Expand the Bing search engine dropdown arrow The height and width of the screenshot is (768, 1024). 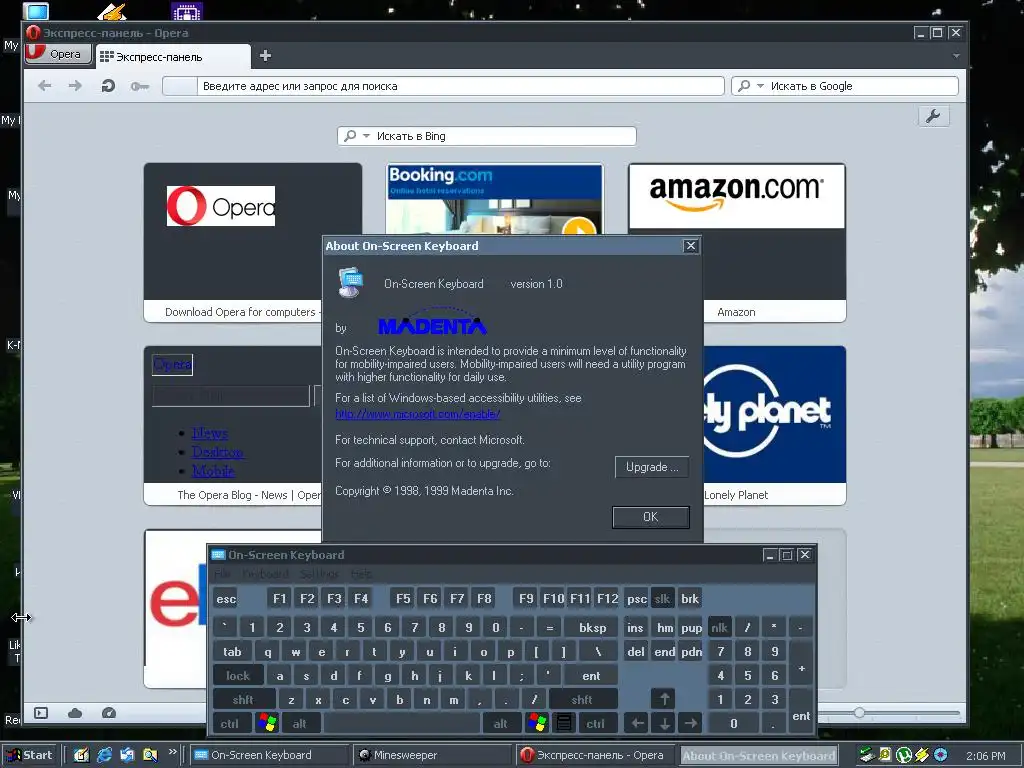tap(366, 136)
